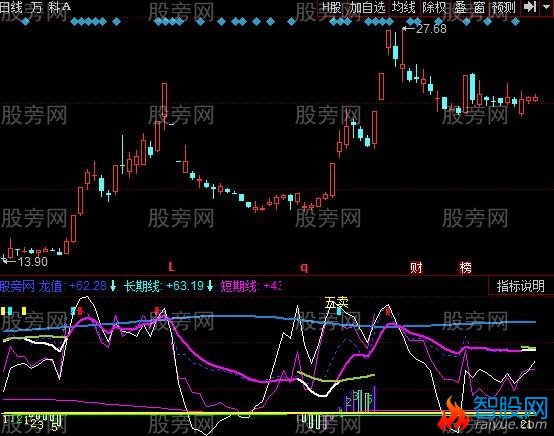Click the red q event marker
Screen dimensions: 554x436
pos(304,267)
